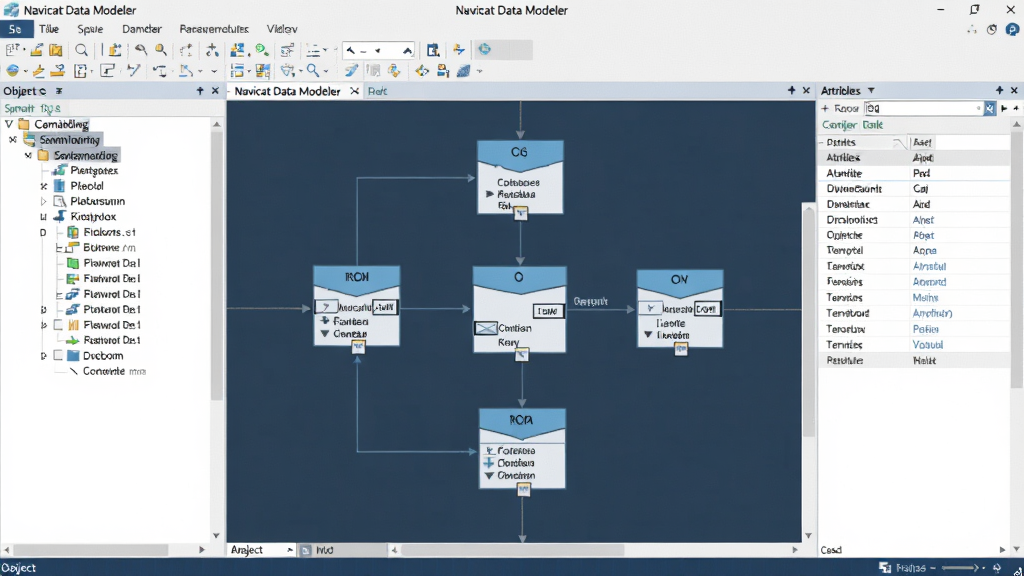Click the yellow and blue diamond arrows icon
The width and height of the screenshot is (1024, 576).
coord(422,71)
